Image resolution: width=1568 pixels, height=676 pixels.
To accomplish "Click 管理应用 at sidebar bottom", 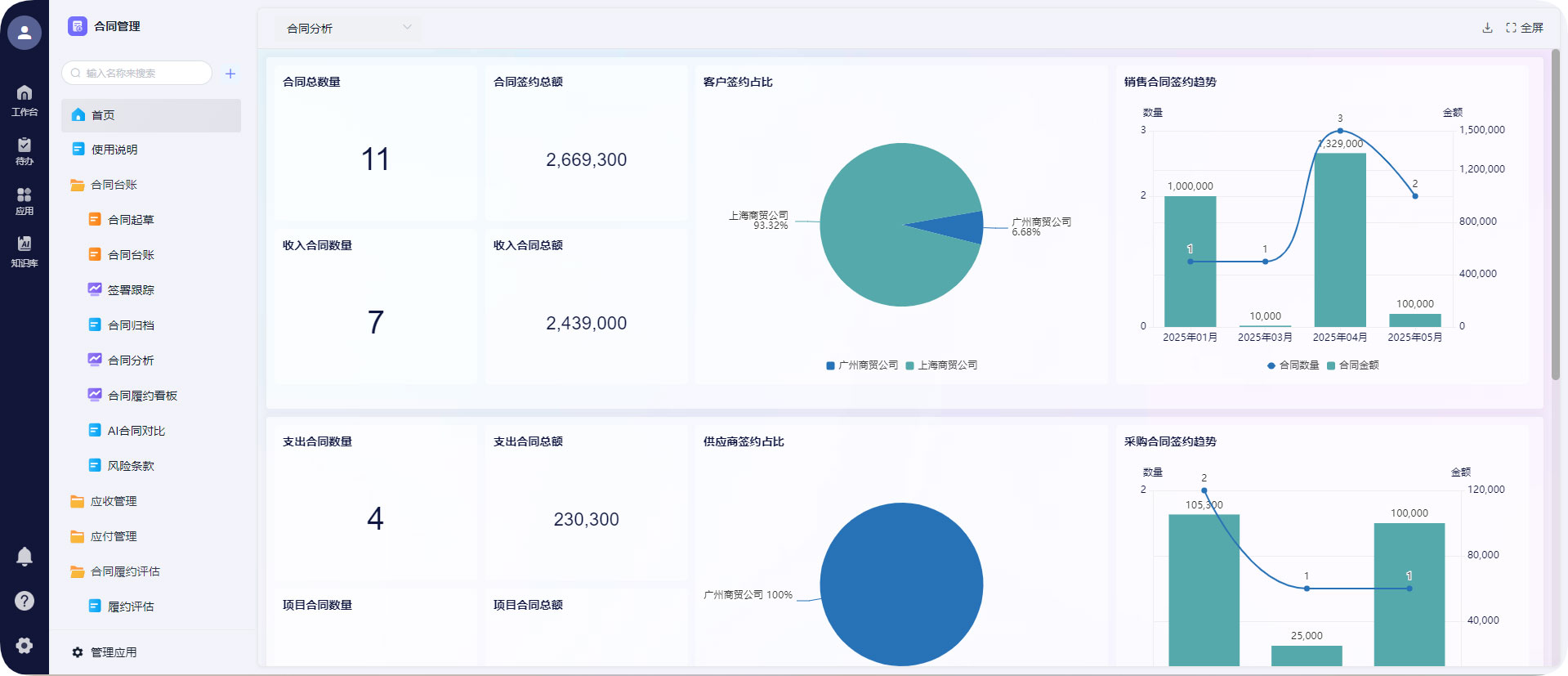I will [x=114, y=652].
